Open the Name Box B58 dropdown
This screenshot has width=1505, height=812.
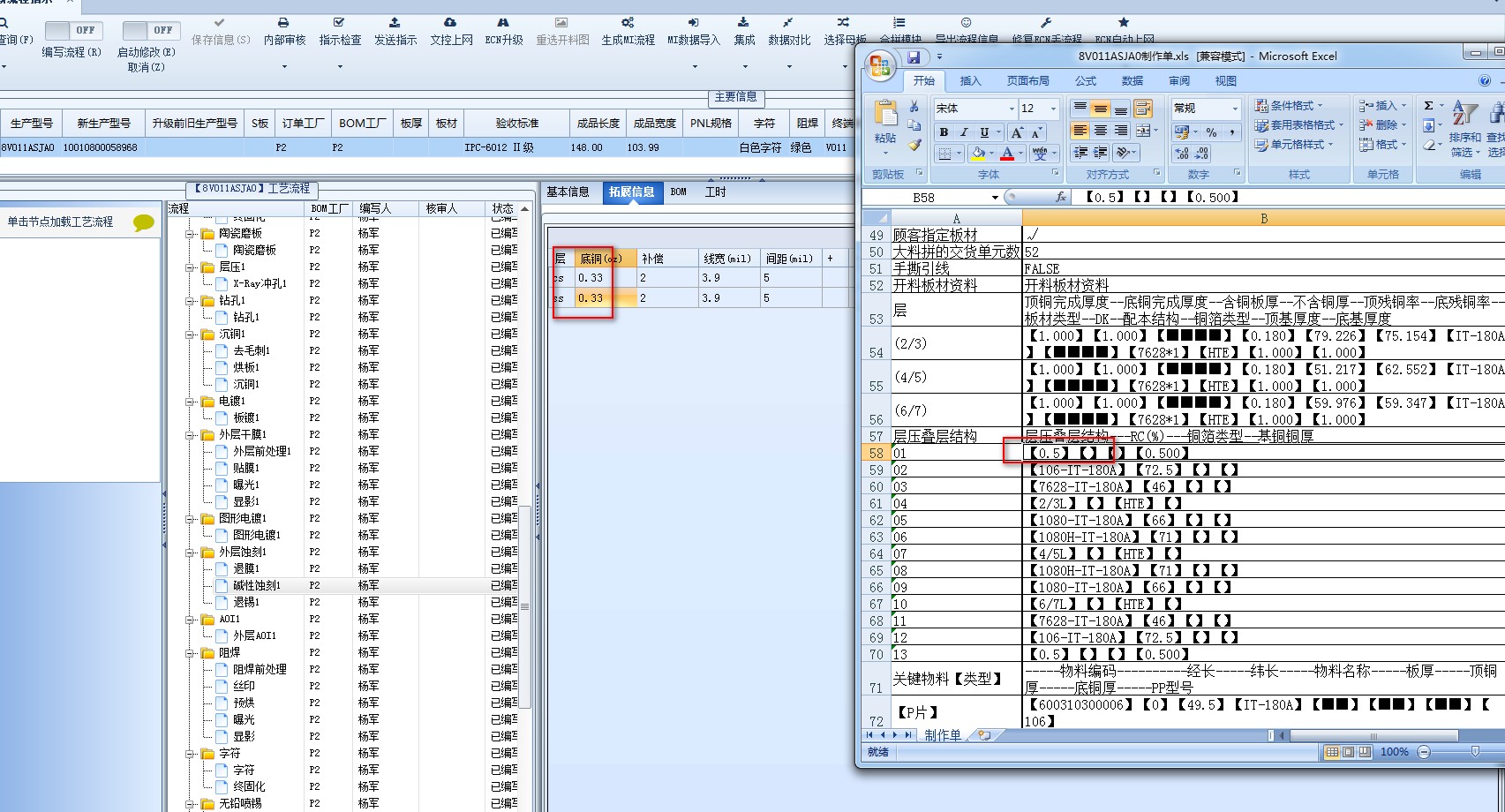pyautogui.click(x=995, y=198)
